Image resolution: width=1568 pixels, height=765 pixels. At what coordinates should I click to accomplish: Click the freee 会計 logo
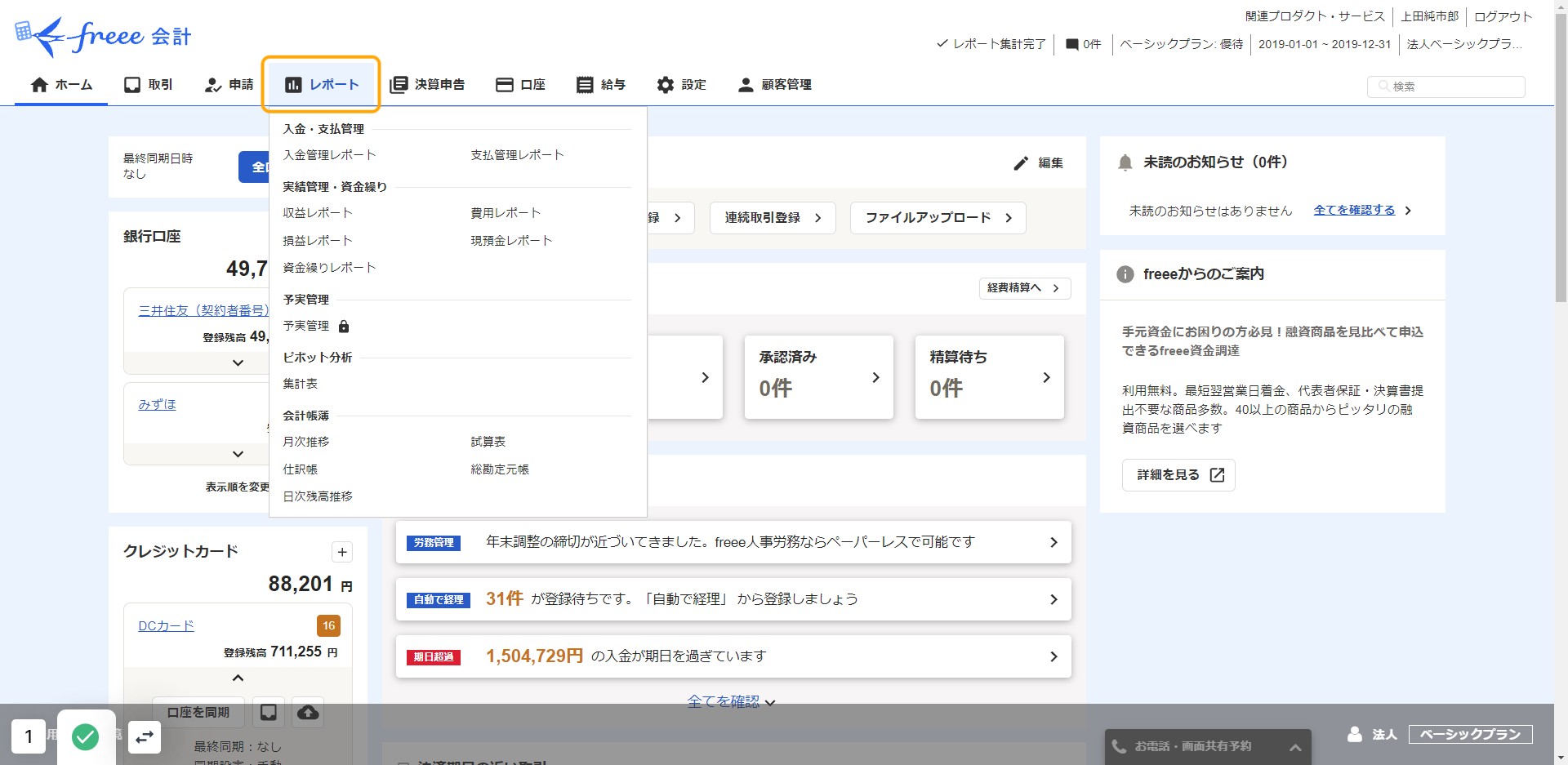click(103, 37)
